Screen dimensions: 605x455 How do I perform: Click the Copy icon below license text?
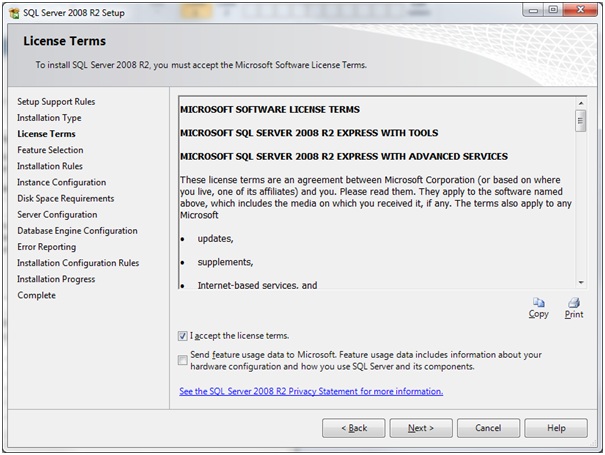[x=539, y=303]
